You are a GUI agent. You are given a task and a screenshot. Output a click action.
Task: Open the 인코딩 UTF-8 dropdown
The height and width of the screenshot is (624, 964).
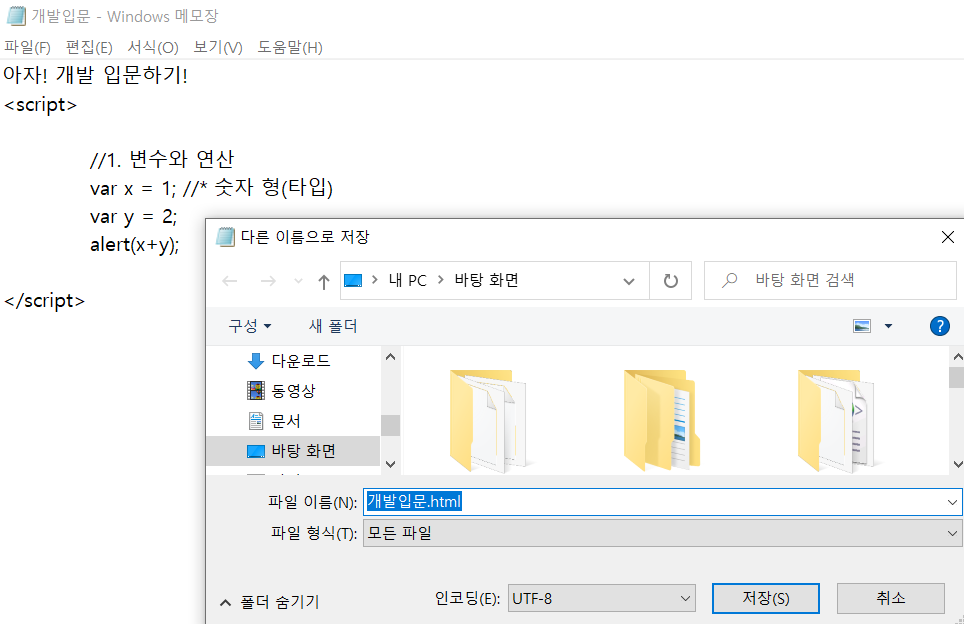(601, 598)
